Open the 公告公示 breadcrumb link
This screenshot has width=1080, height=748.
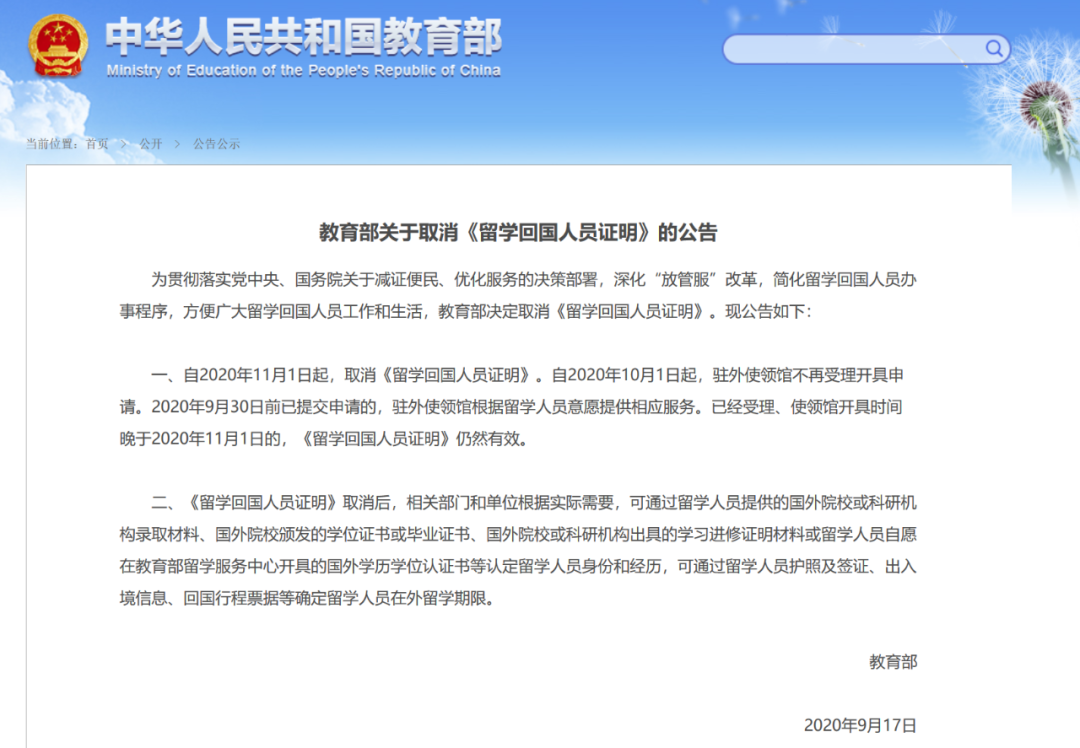pos(216,144)
